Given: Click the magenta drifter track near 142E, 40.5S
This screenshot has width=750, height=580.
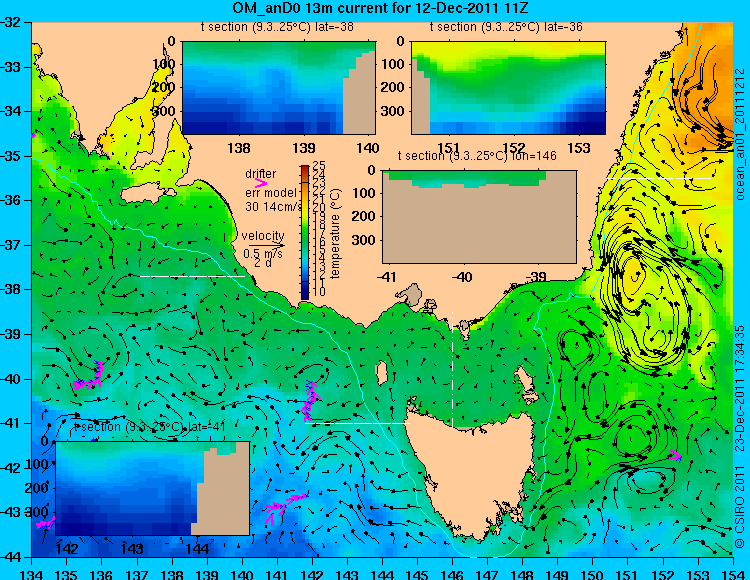Looking at the screenshot, I should [x=309, y=401].
